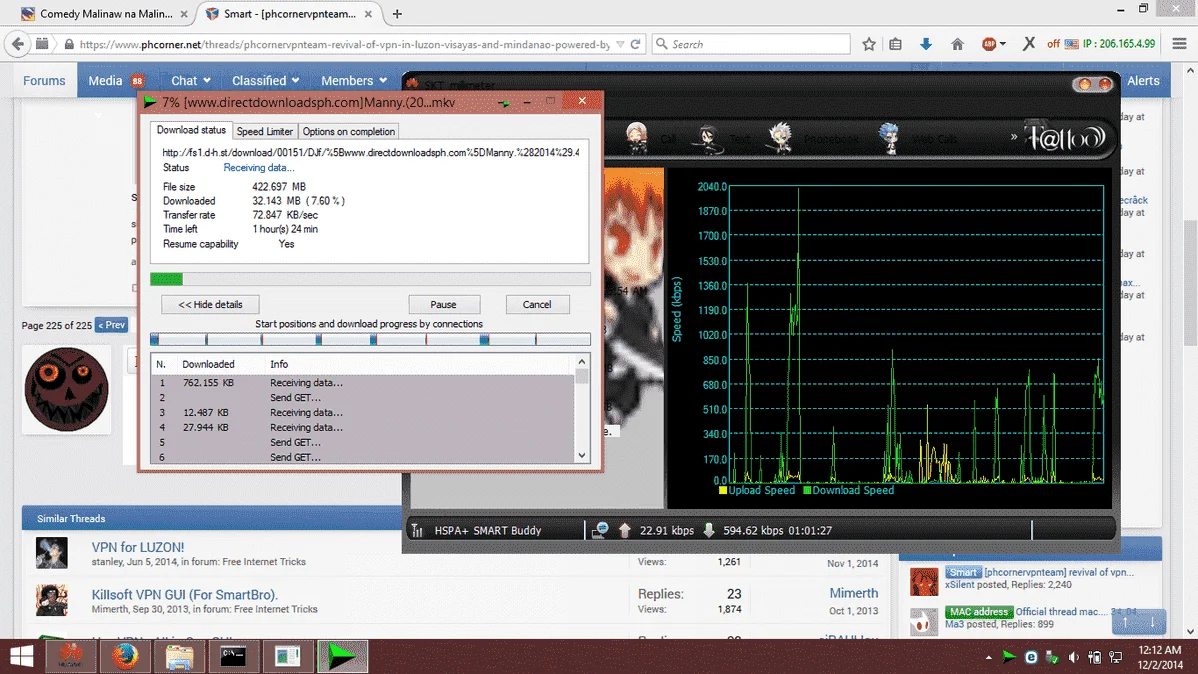
Task: Reload the page with the refresh icon
Action: [x=635, y=44]
